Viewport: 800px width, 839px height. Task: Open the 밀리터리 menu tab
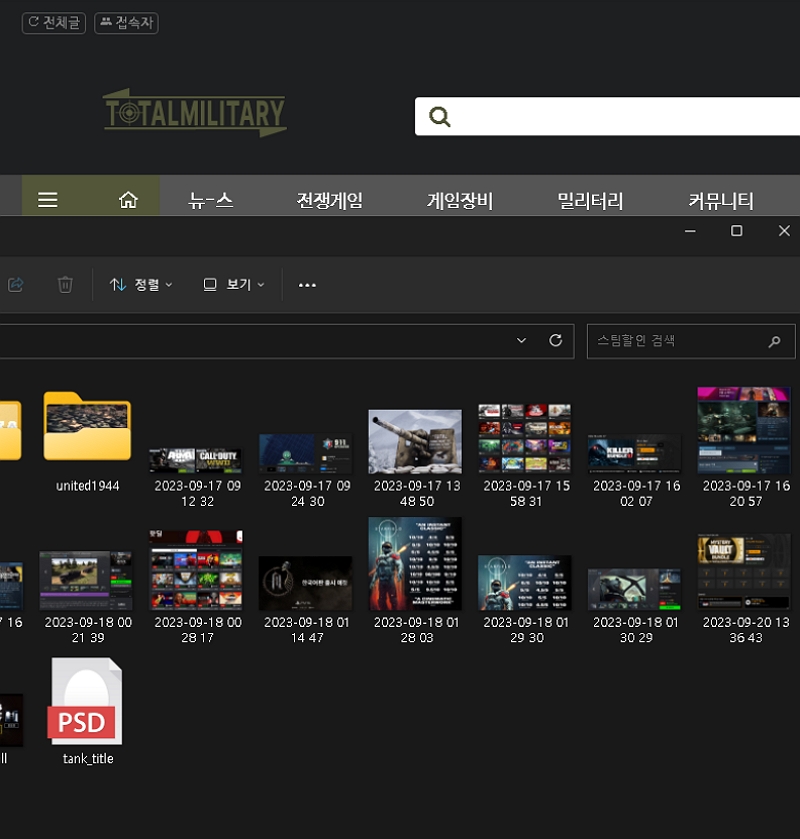click(x=590, y=201)
